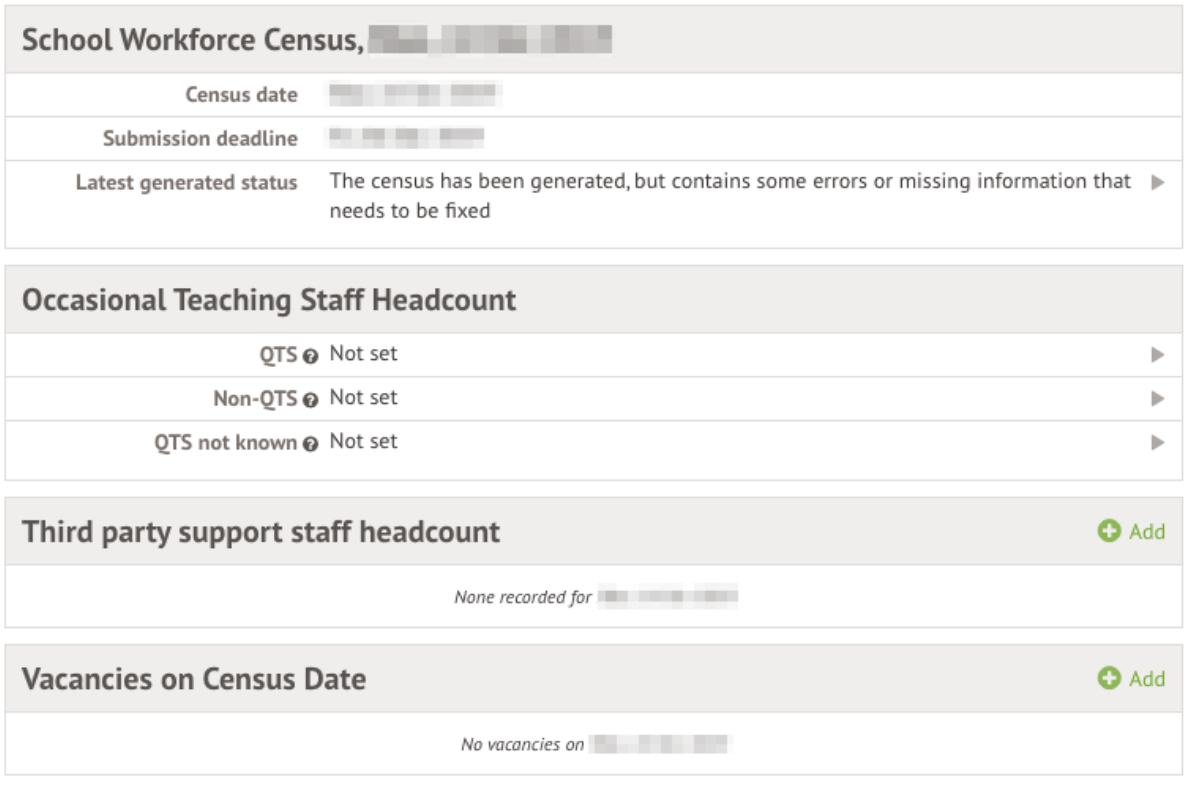
Task: Click the Non-QTS help question-mark icon
Action: (x=310, y=399)
